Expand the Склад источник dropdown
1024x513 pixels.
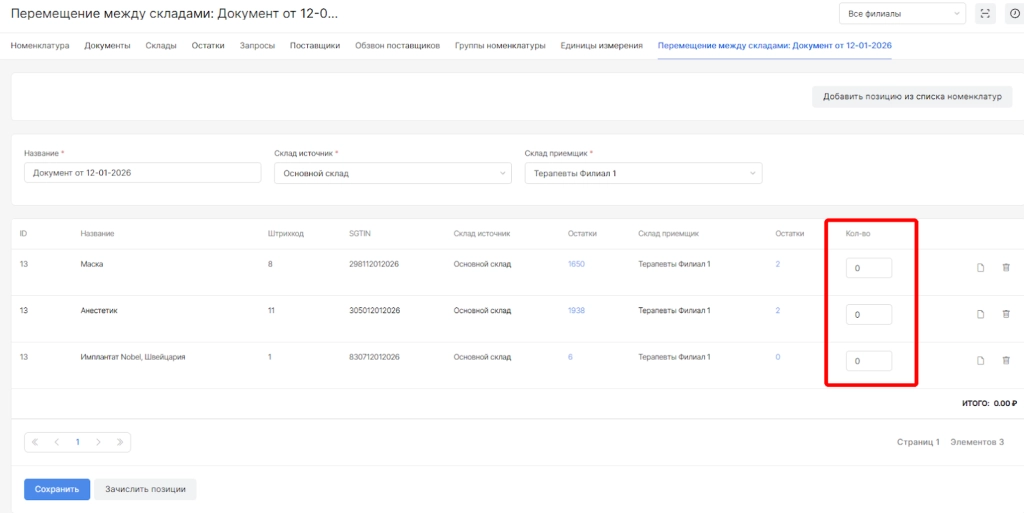click(393, 173)
